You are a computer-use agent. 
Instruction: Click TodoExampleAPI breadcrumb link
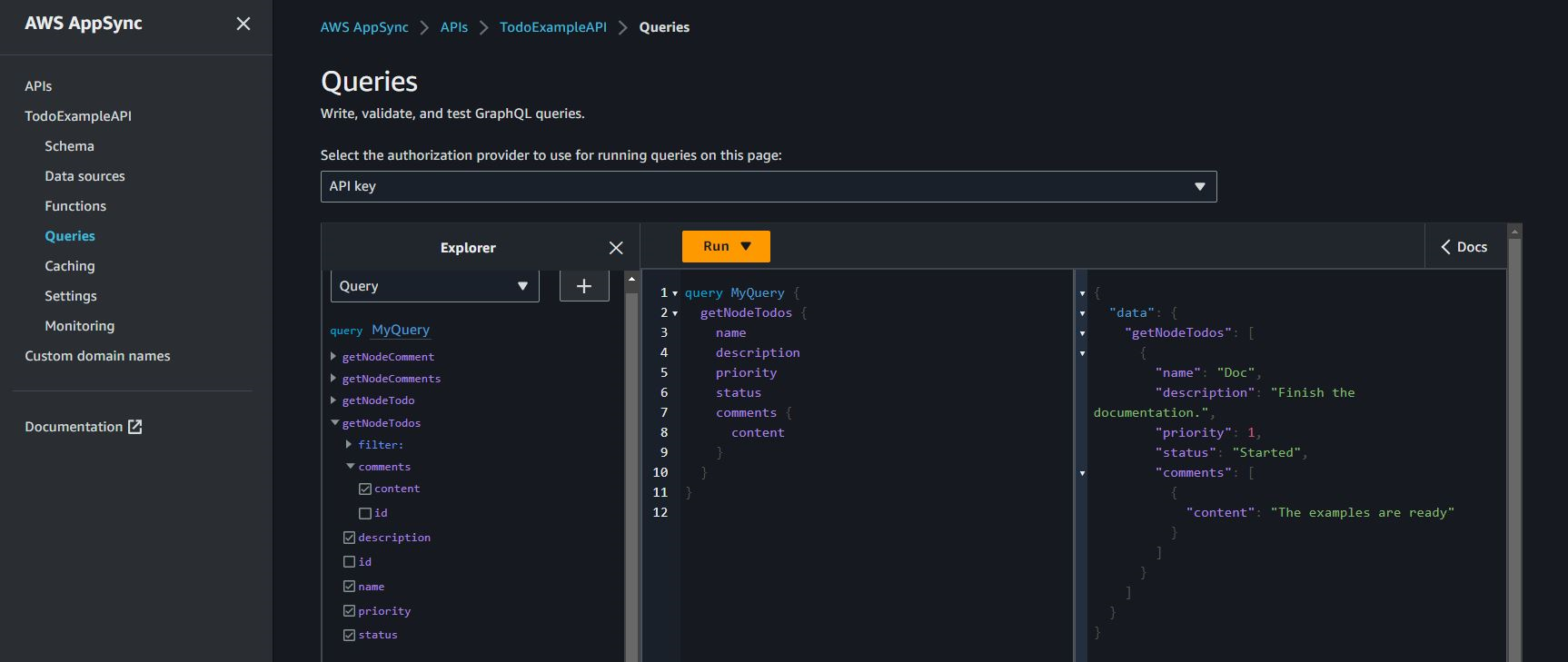[552, 27]
